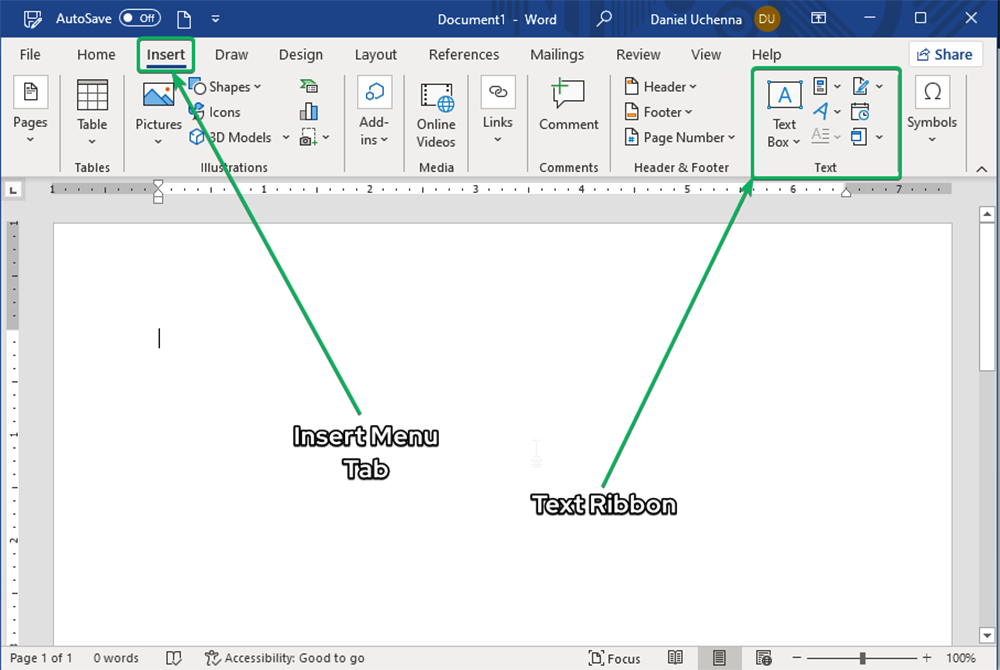Insert a SmartArt graphic

pos(309,87)
